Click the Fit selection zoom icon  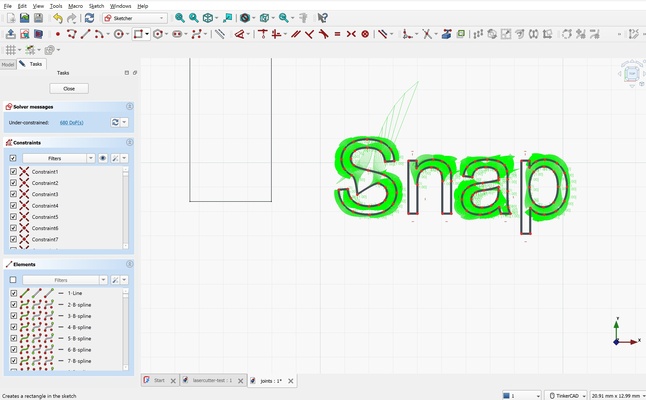pyautogui.click(x=194, y=18)
